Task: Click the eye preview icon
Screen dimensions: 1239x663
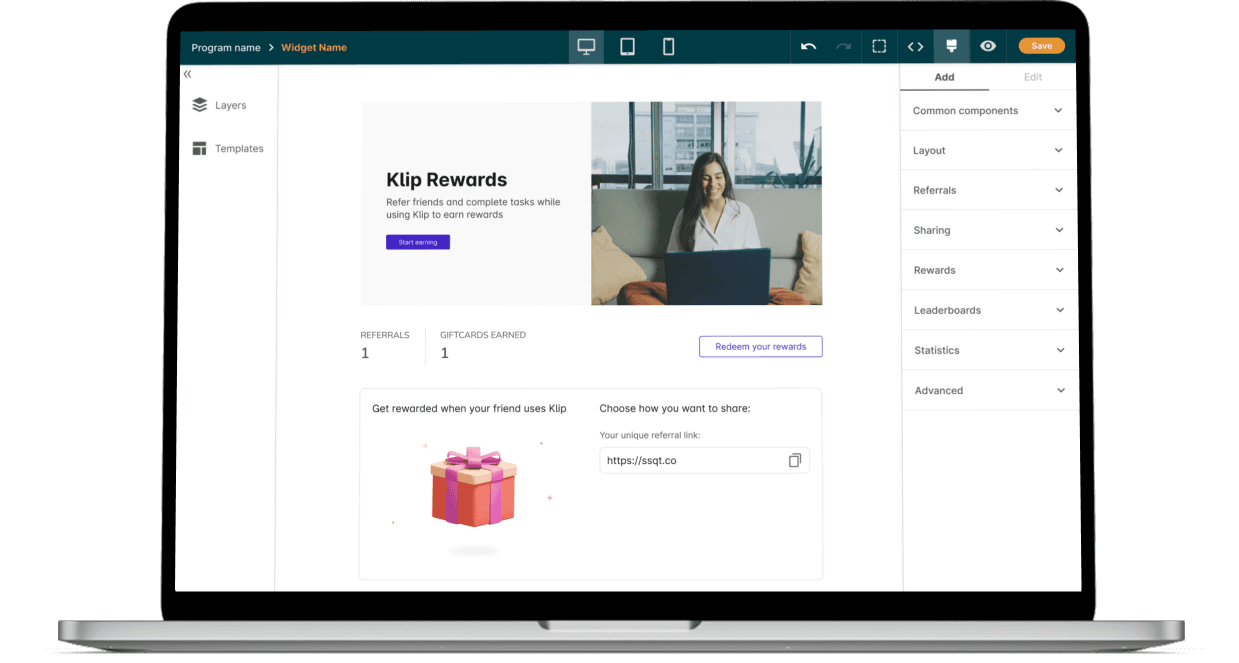Action: coord(988,47)
